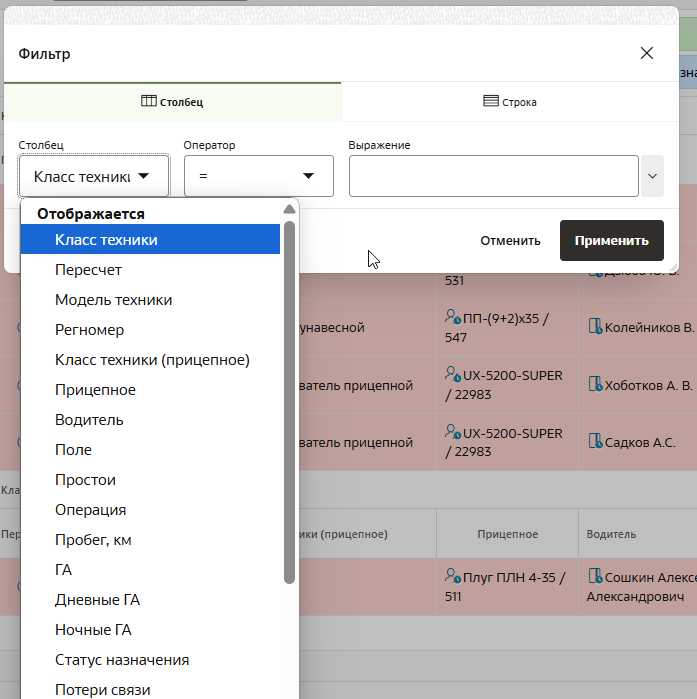Viewport: 697px width, 699px height.
Task: Click the Отменить button
Action: (x=510, y=240)
